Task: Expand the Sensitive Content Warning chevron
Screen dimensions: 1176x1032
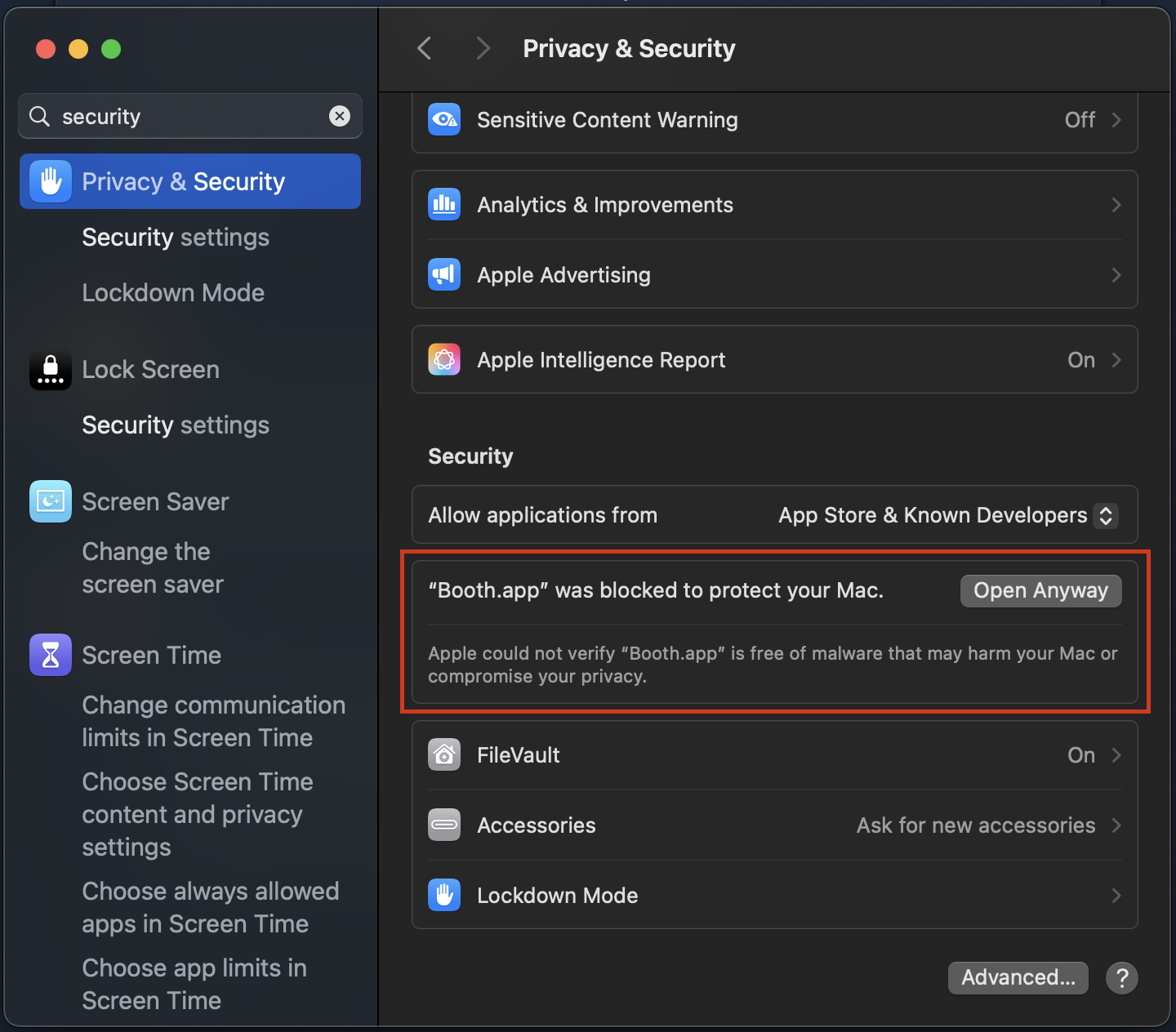Action: pos(1116,120)
